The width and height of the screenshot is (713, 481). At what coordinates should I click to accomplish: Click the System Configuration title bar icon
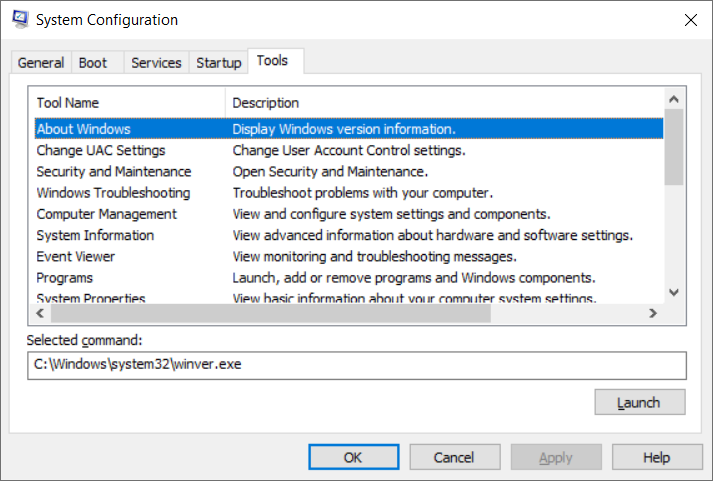click(20, 20)
